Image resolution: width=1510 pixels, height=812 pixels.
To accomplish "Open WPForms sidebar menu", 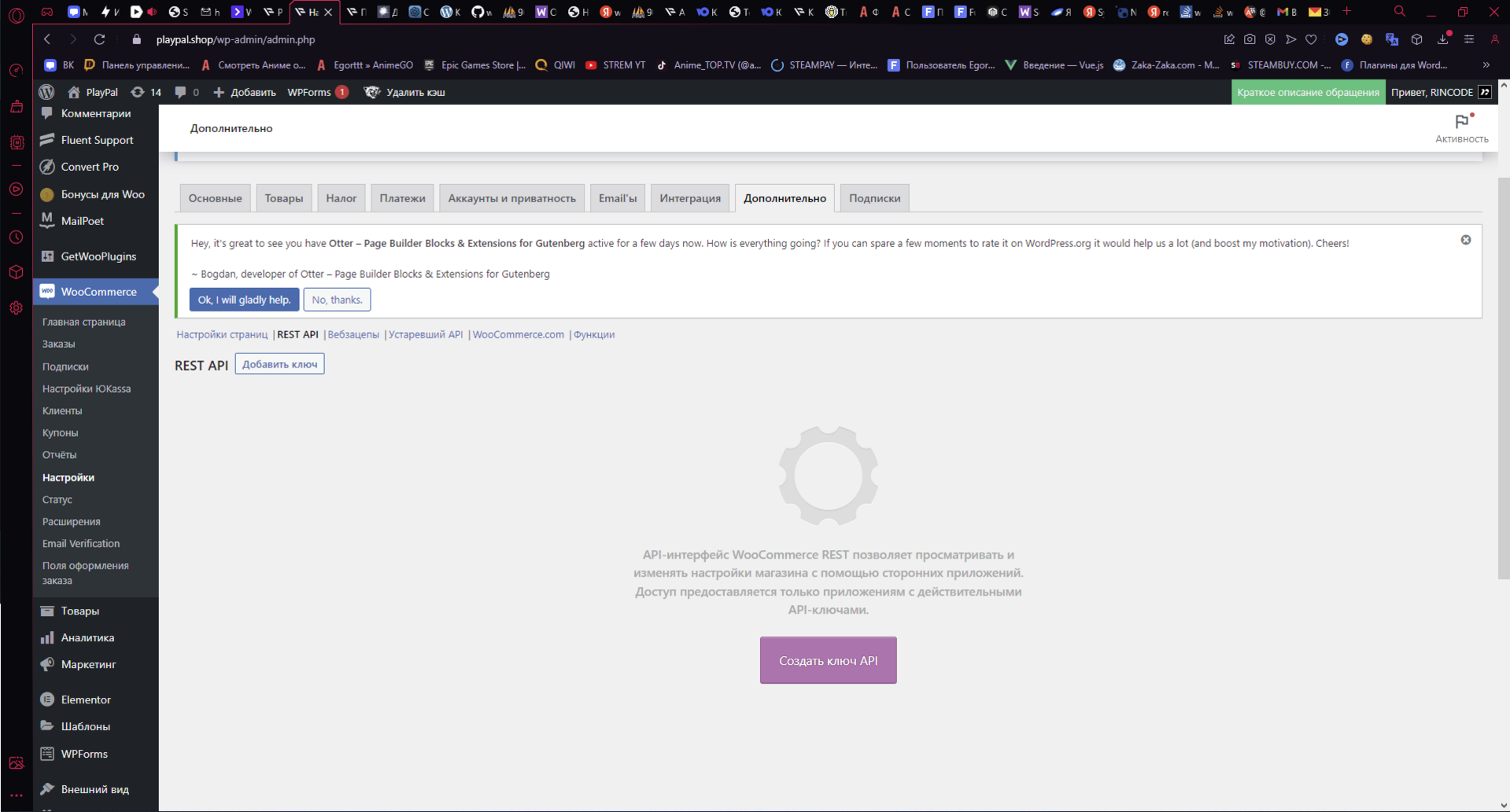I will click(x=96, y=754).
